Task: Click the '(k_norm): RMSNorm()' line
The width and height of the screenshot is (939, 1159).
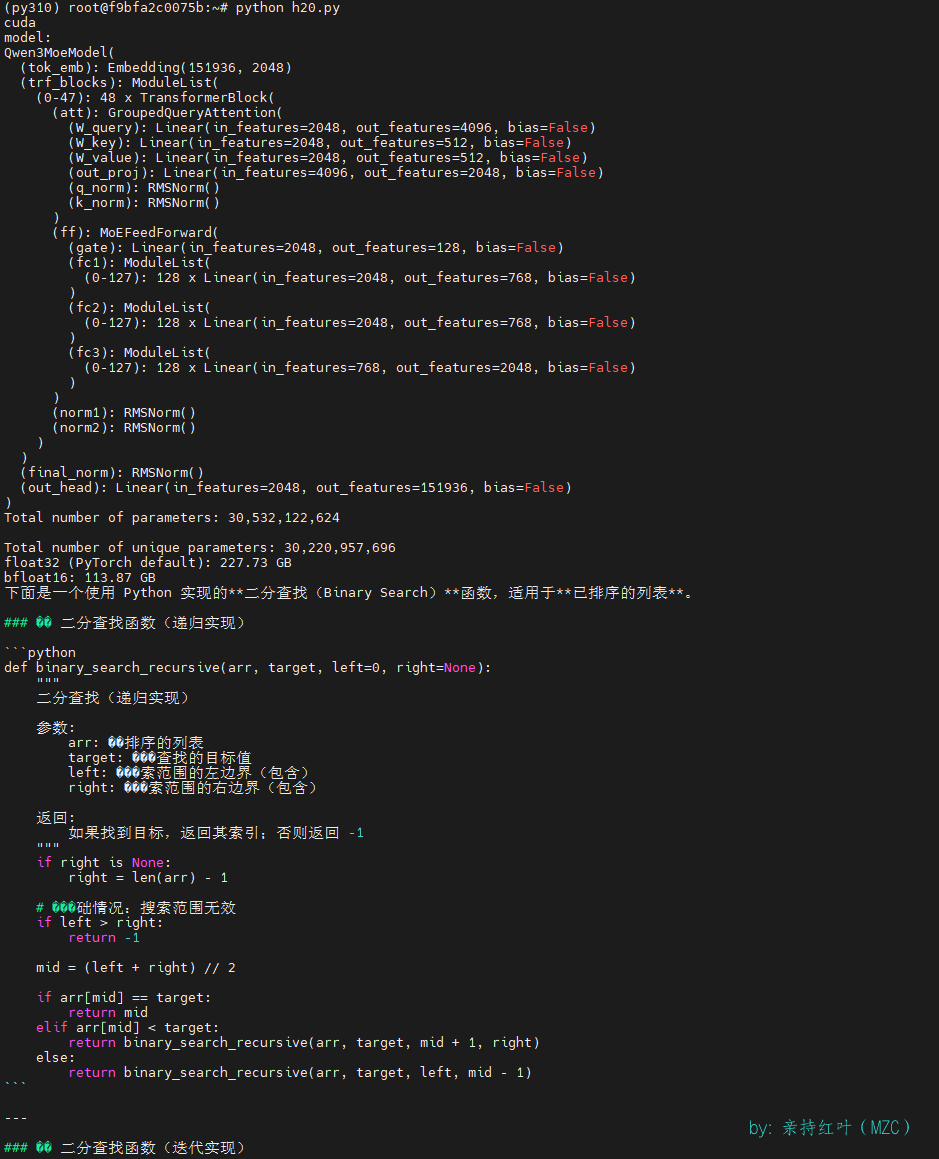Action: (144, 203)
